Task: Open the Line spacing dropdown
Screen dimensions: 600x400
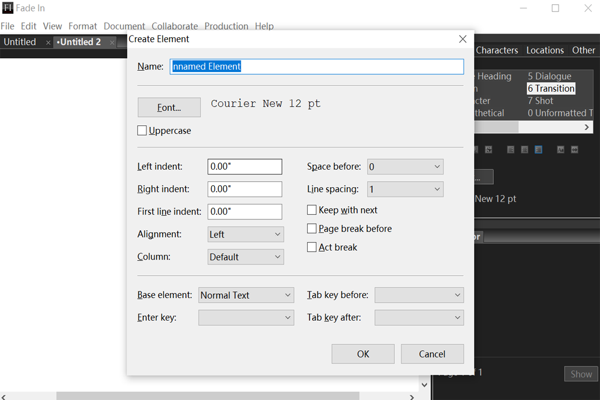Action: 405,189
